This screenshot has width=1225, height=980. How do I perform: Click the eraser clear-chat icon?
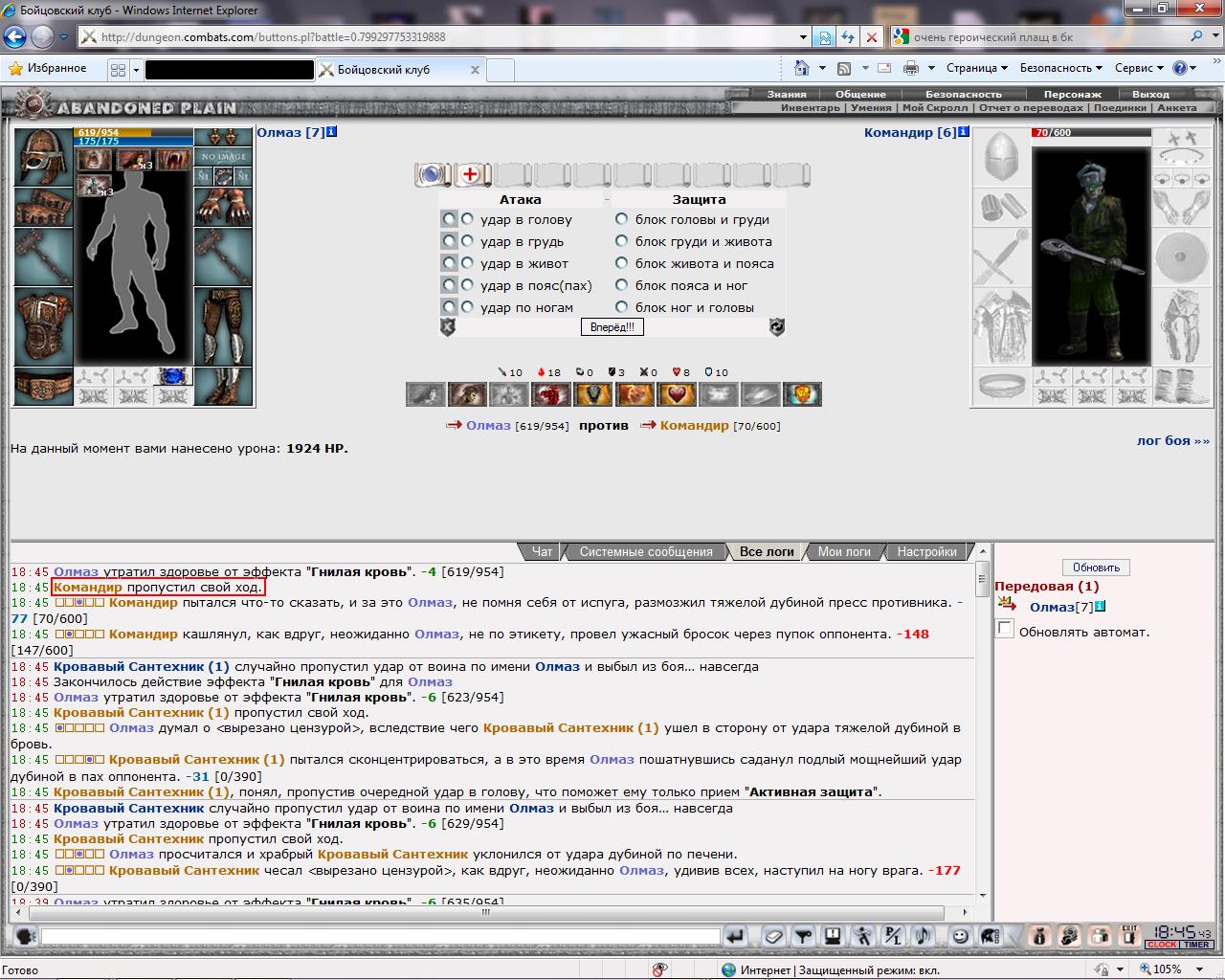(x=774, y=936)
